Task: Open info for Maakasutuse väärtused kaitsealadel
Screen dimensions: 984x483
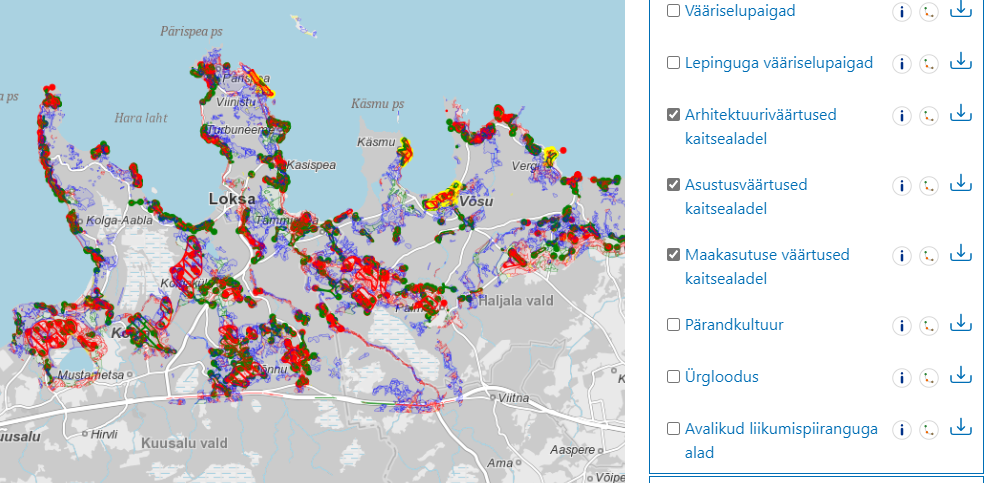Action: (x=902, y=255)
